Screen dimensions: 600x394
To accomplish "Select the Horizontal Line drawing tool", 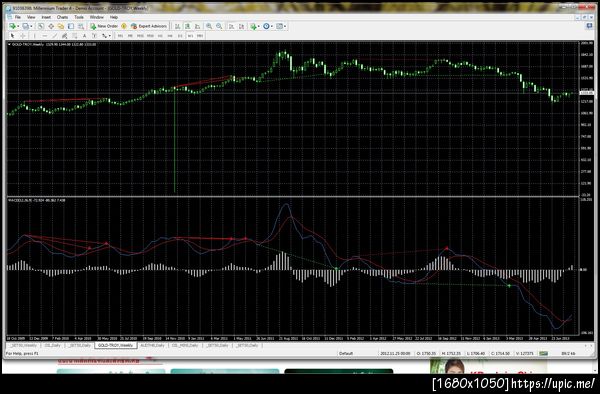I will pos(45,36).
